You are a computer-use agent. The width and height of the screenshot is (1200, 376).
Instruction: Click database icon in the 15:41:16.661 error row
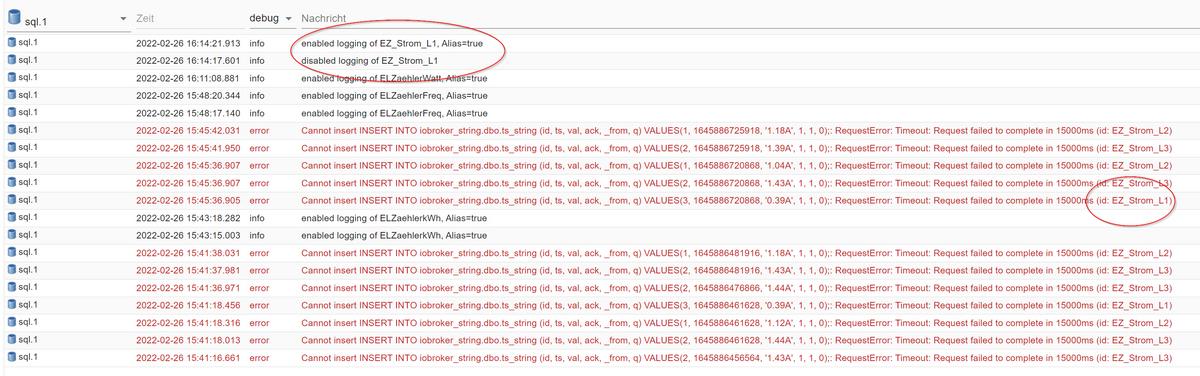pyautogui.click(x=12, y=357)
